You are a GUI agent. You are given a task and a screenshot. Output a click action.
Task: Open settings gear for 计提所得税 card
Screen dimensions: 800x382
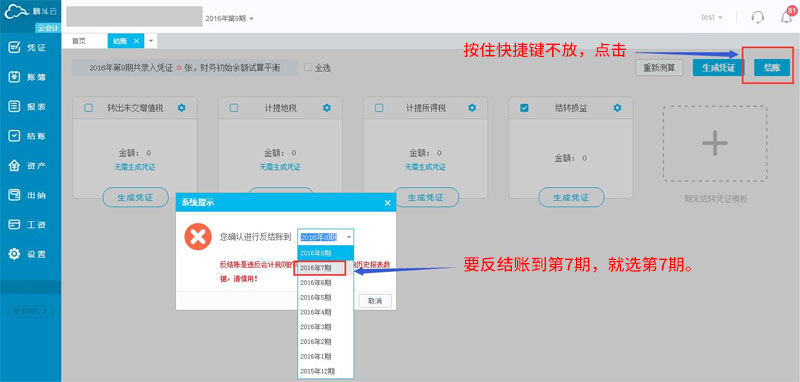pos(472,108)
